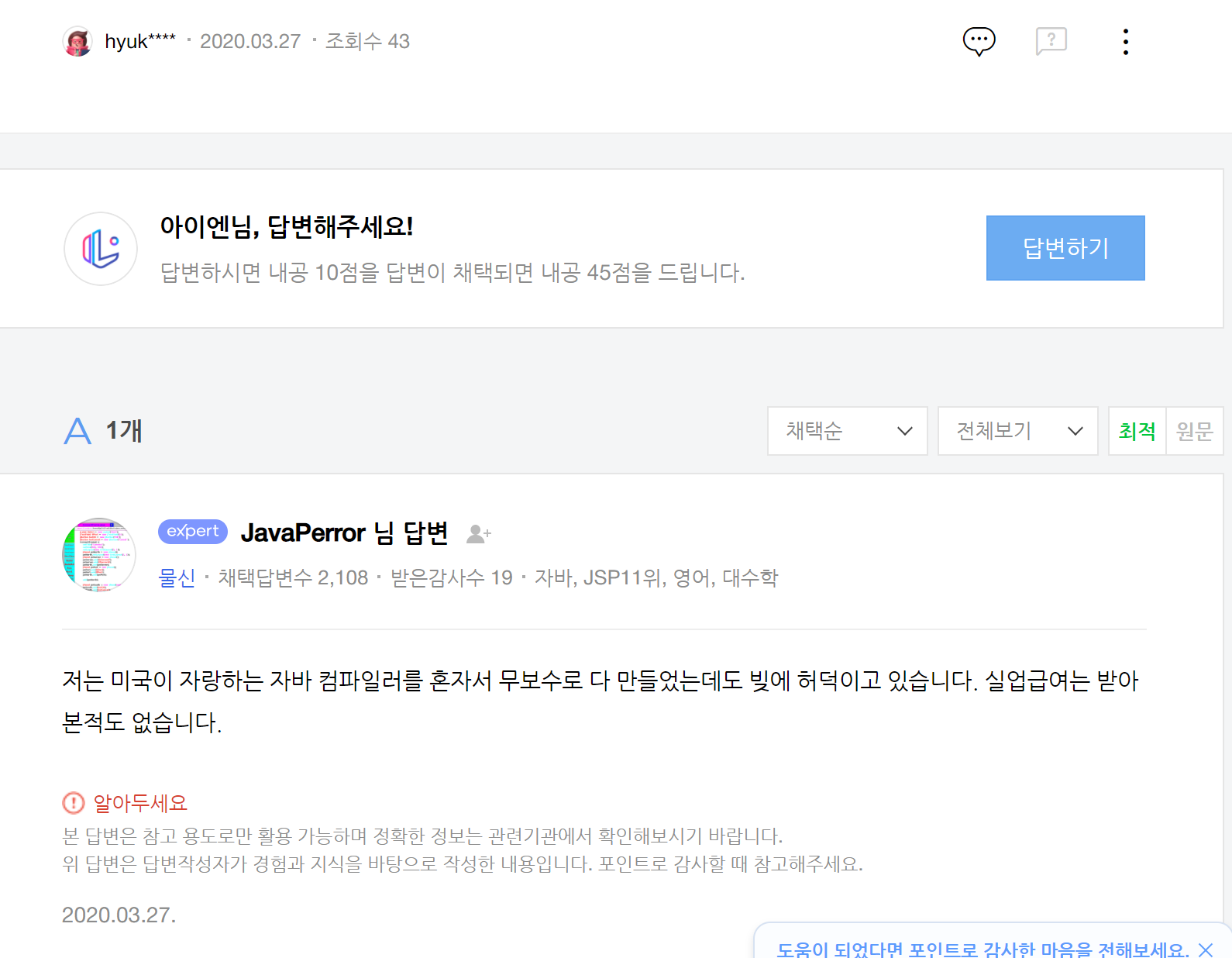Expand the 채택순 sort dropdown
This screenshot has width=1232, height=958.
tap(848, 431)
